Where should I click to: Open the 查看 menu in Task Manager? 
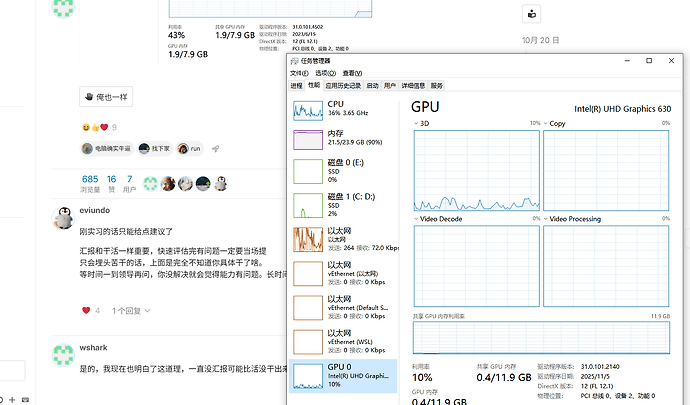click(352, 73)
